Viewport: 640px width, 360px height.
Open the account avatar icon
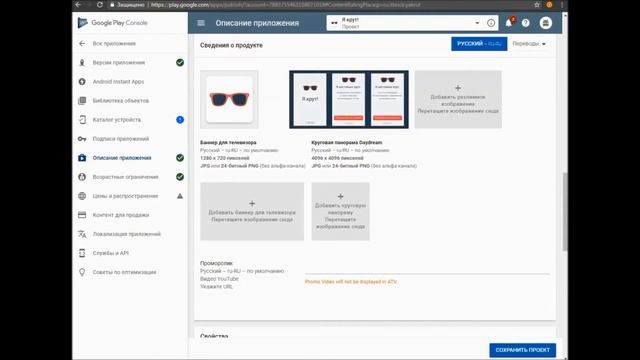click(546, 23)
